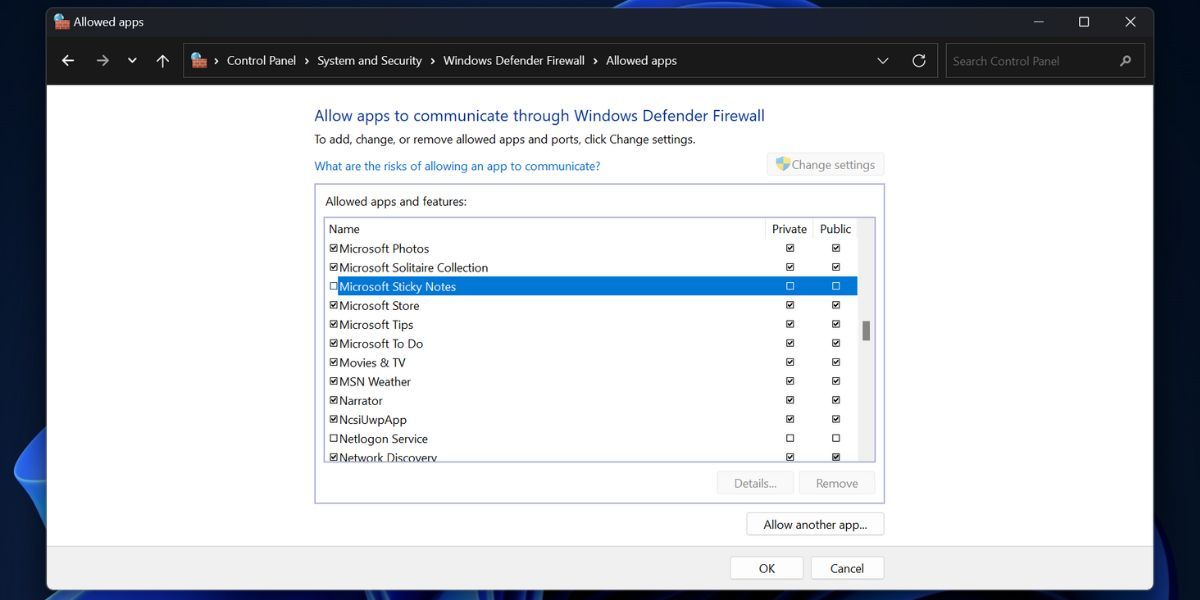Refresh the current page

[x=919, y=60]
